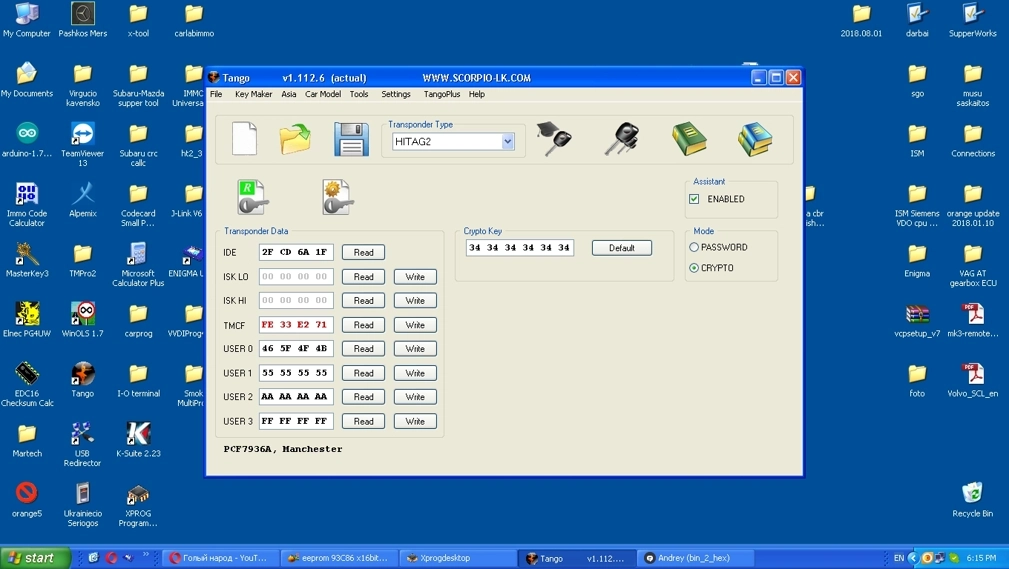Open the Tango desktop shortcut
Viewport: 1009px width, 569px height.
coord(82,380)
